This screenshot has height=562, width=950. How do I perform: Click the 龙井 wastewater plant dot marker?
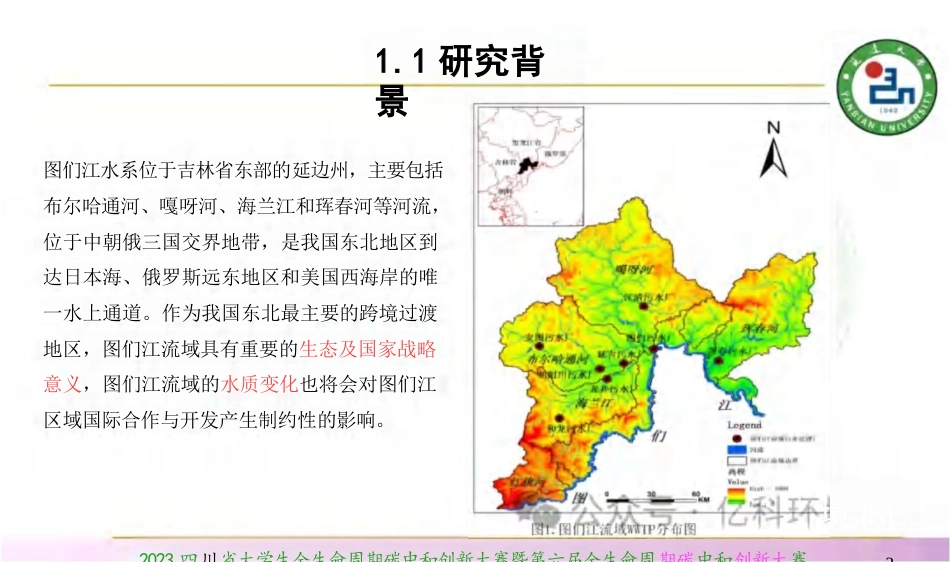(608, 379)
